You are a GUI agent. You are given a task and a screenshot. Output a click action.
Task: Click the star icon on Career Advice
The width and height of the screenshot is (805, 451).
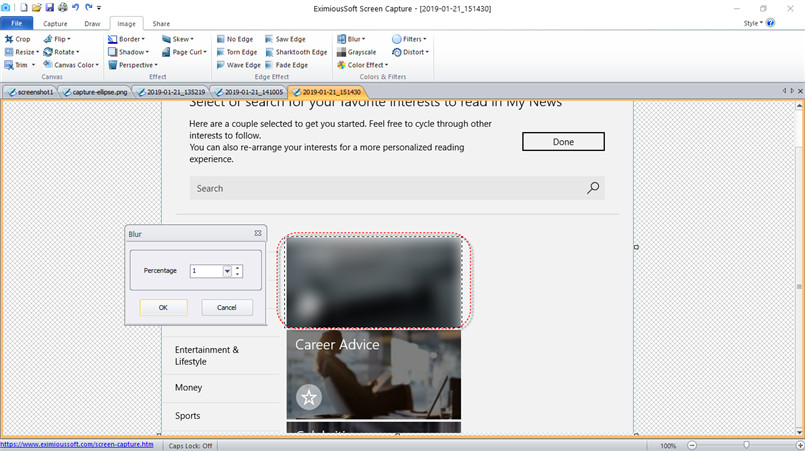309,397
